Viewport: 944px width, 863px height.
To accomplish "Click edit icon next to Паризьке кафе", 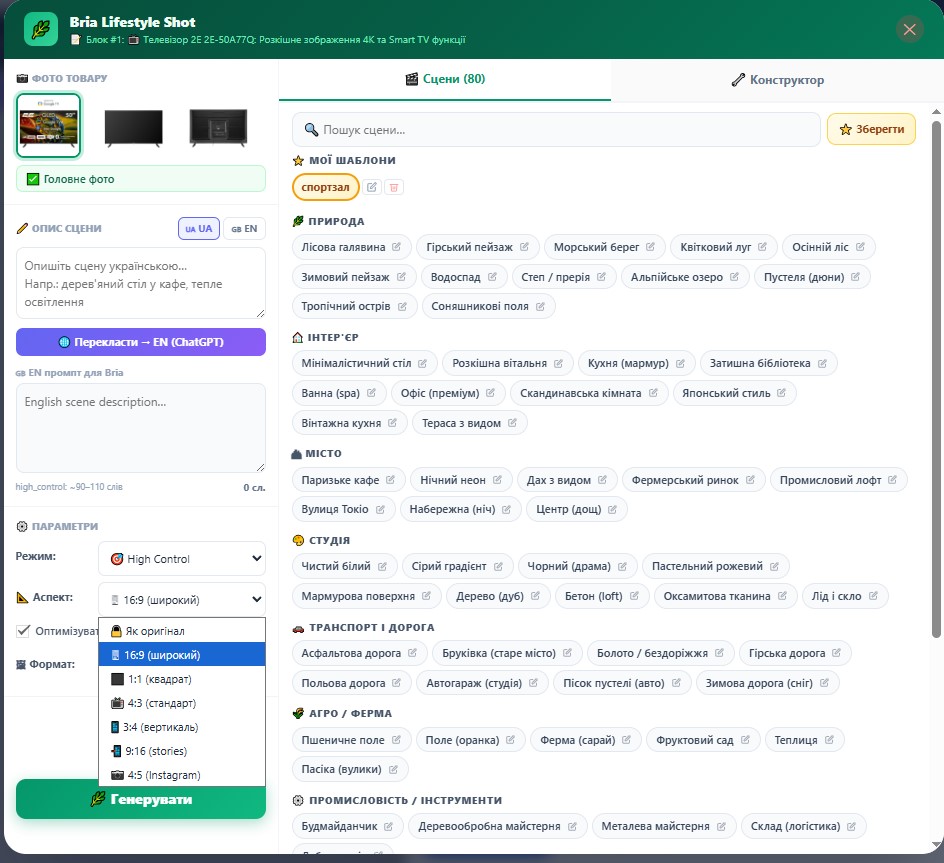I will (x=390, y=480).
